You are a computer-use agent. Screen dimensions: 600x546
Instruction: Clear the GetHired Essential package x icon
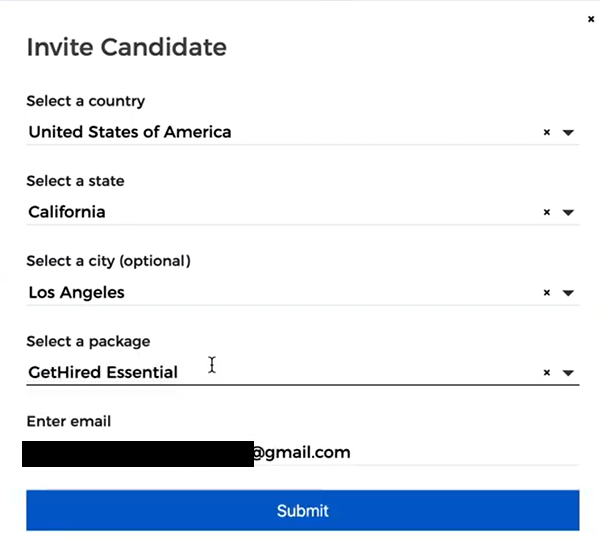point(547,373)
